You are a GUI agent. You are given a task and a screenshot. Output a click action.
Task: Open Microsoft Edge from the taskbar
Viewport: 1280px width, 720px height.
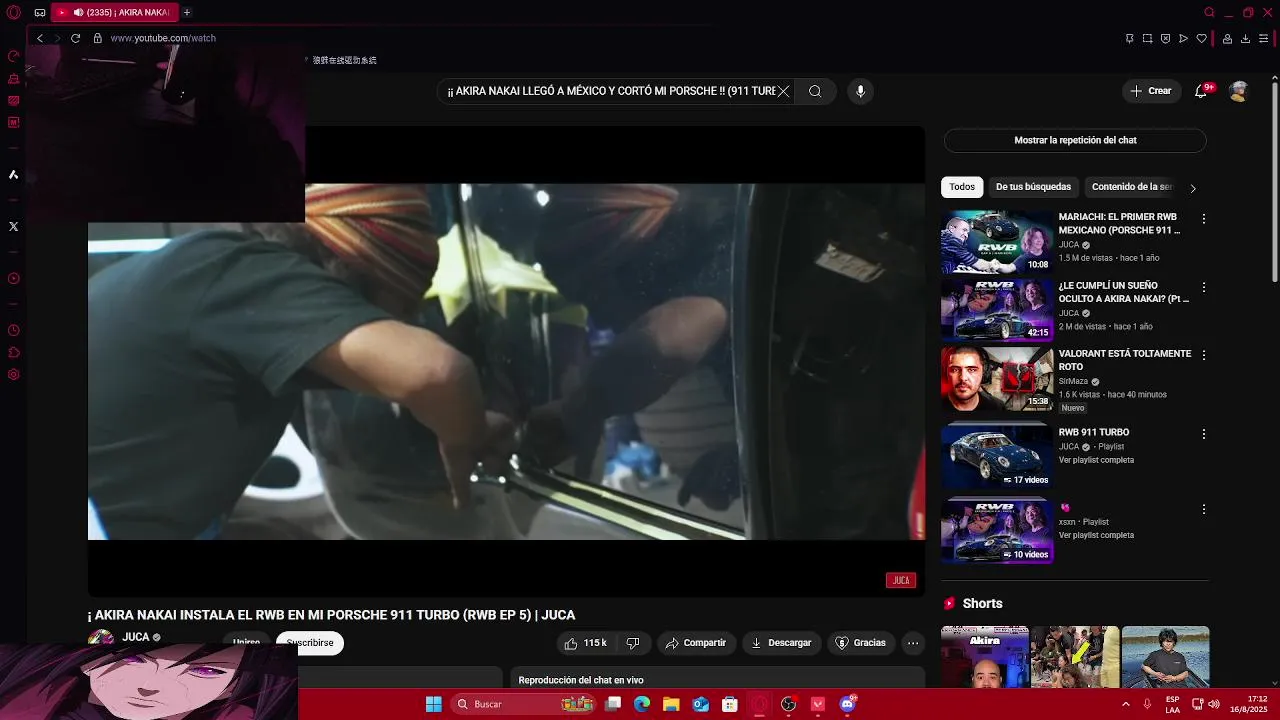point(642,704)
